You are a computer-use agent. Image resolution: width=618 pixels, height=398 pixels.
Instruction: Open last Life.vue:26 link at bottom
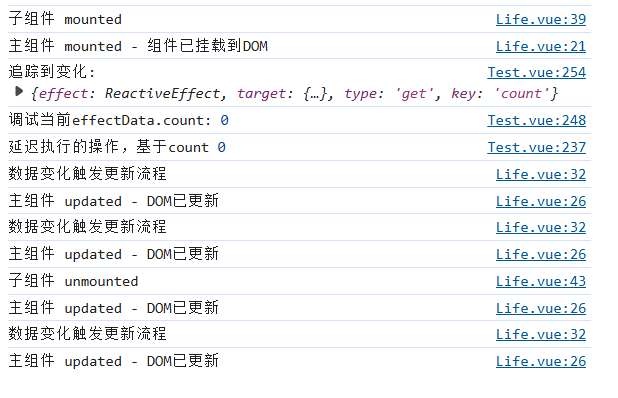coord(541,361)
